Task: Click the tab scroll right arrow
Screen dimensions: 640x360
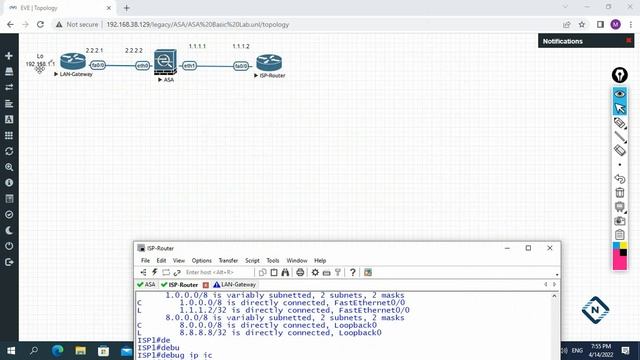Action: (554, 284)
